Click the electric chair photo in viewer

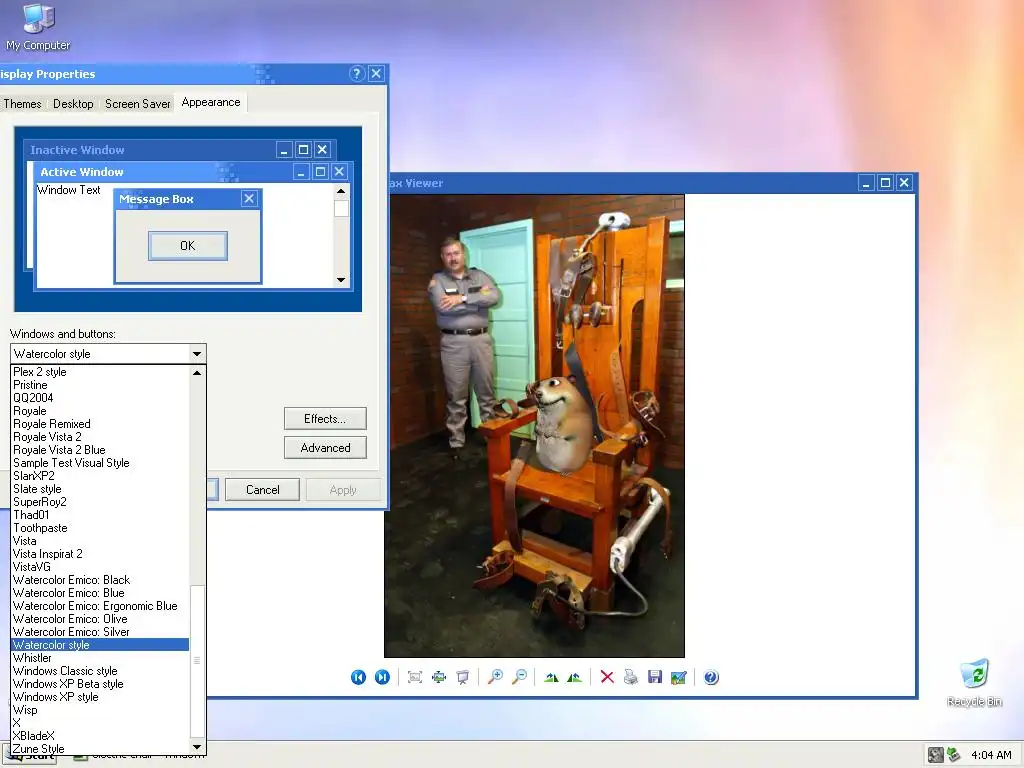coord(534,426)
